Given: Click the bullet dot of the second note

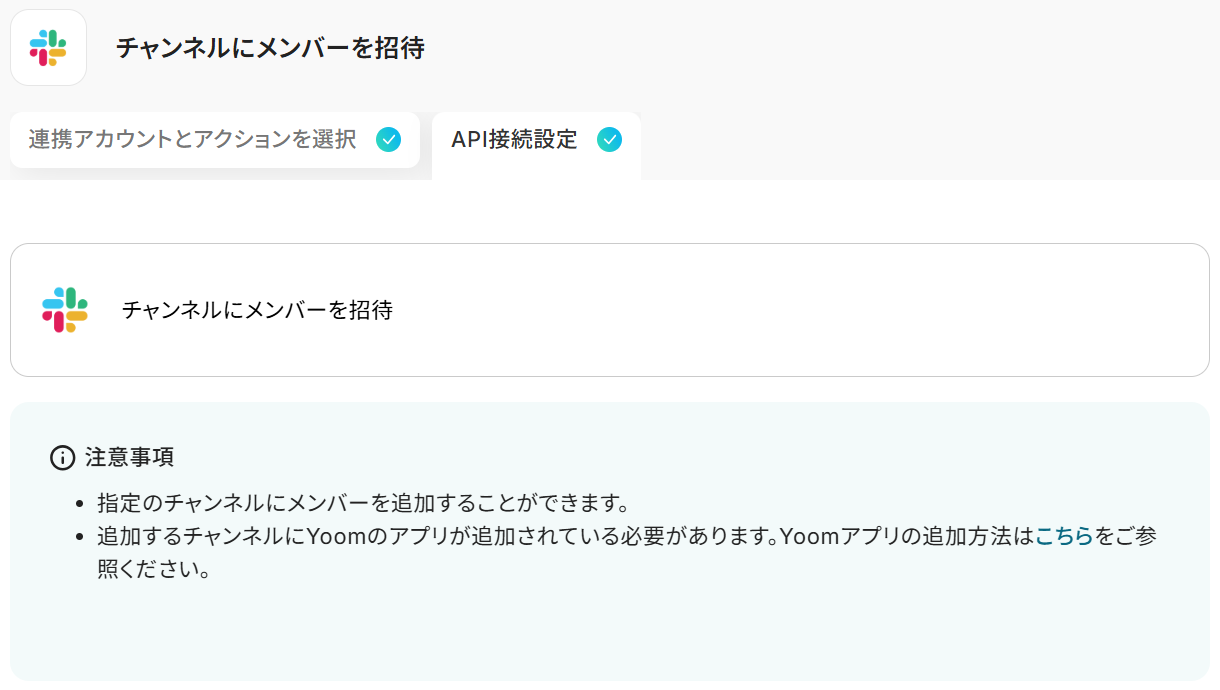Looking at the screenshot, I should tap(79, 537).
